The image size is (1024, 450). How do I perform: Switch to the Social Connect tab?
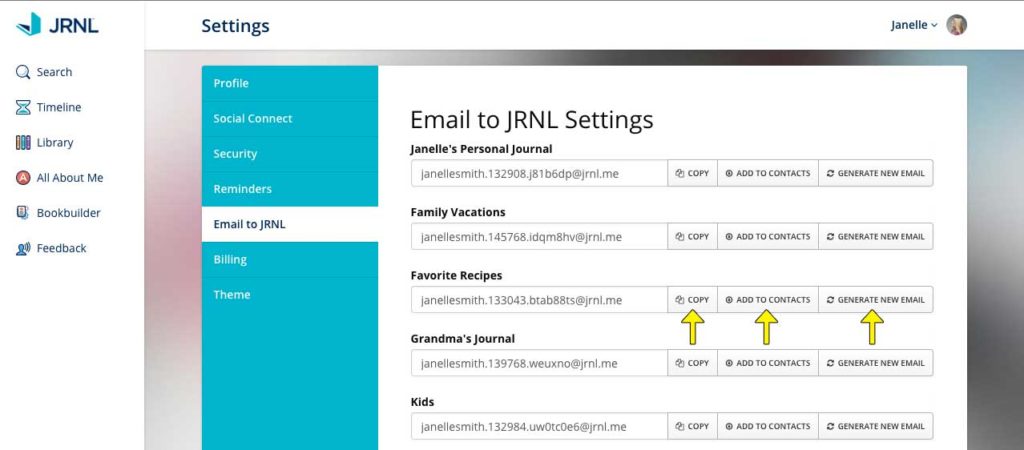pyautogui.click(x=290, y=118)
